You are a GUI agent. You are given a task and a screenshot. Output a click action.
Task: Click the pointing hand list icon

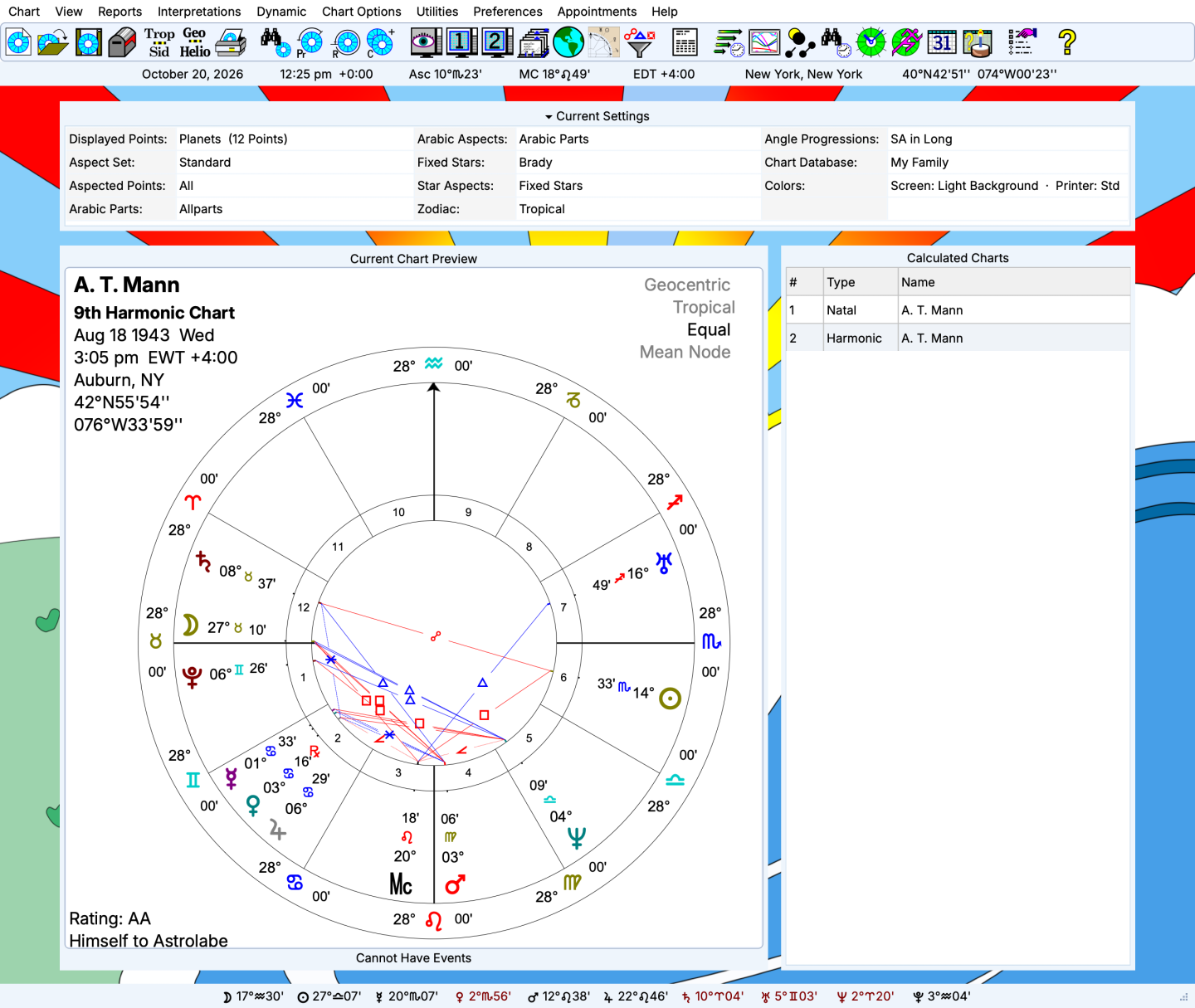coord(1022,42)
